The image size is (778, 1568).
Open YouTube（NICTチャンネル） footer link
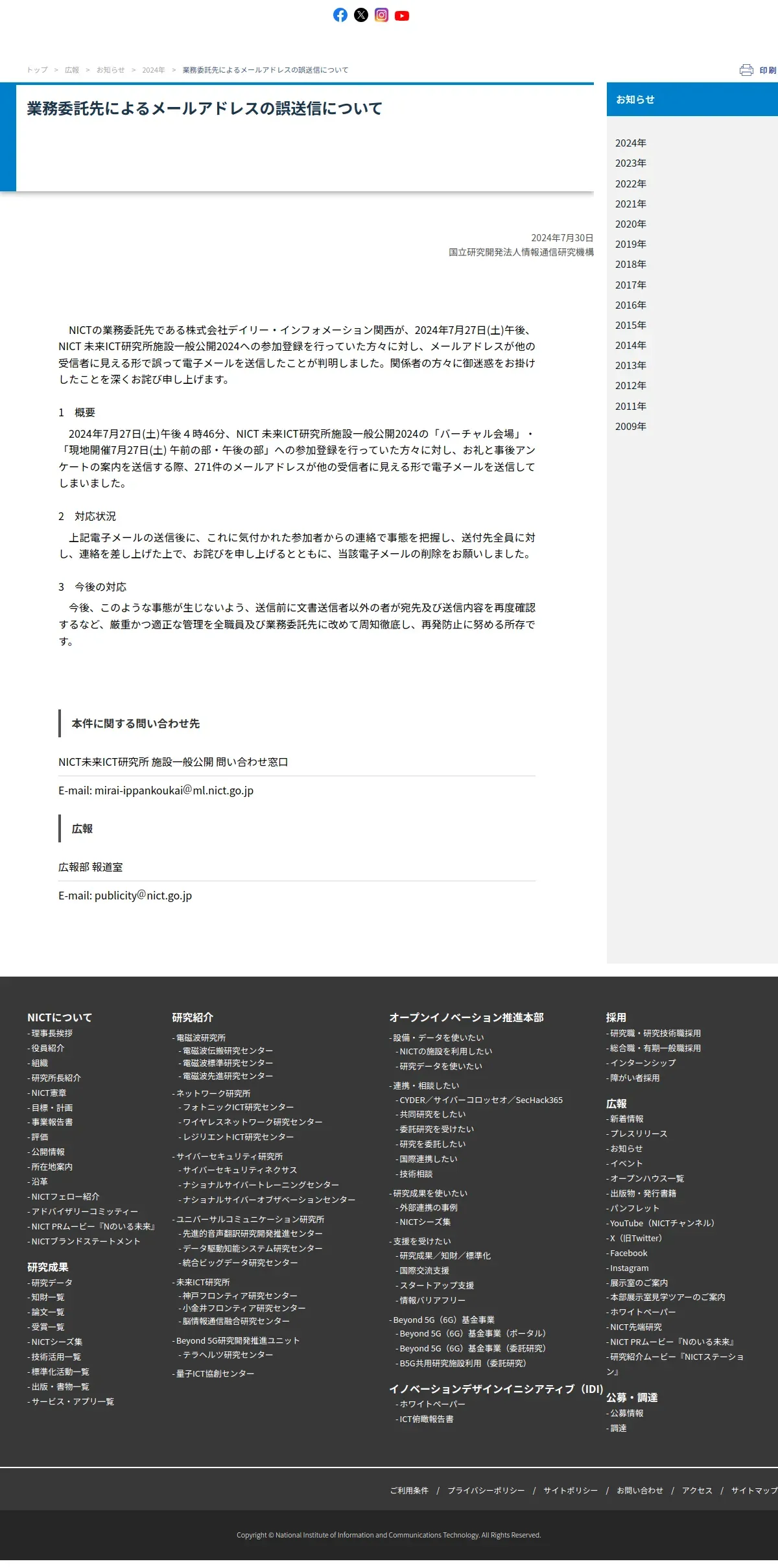[662, 1224]
